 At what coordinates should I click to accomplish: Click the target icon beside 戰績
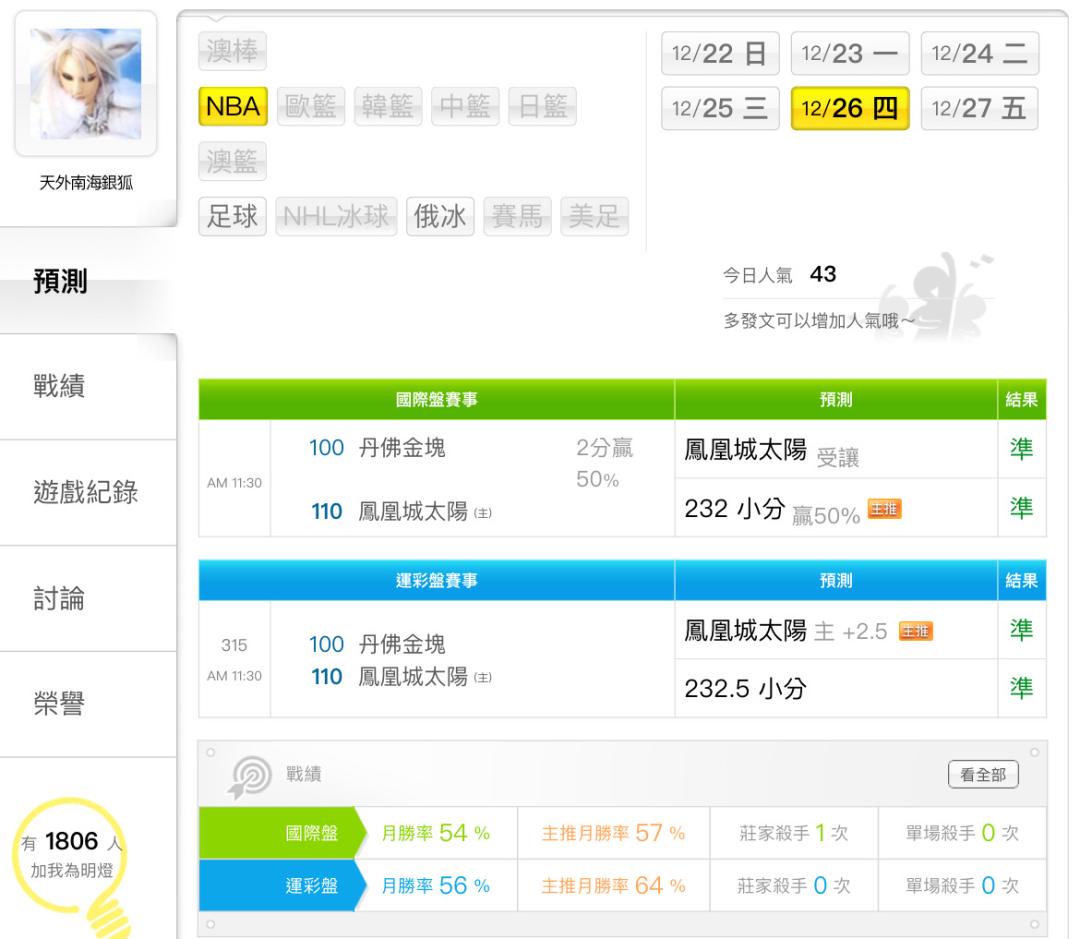[x=250, y=776]
